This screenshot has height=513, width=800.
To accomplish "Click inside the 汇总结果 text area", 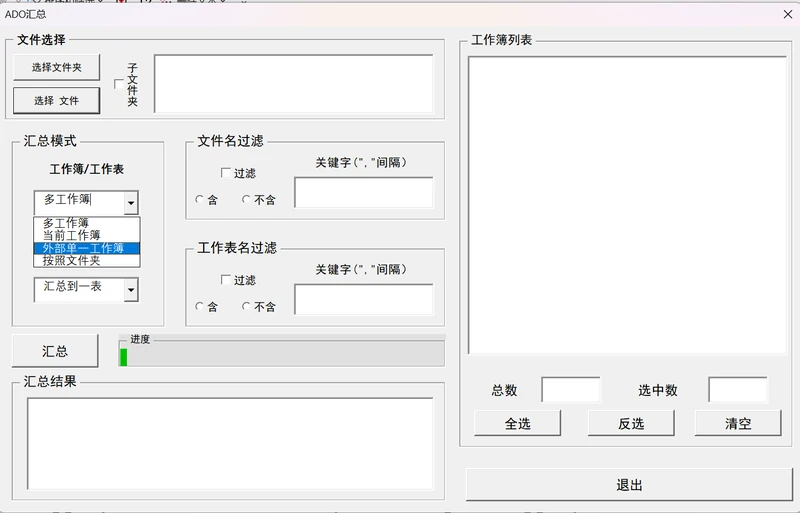I will pos(230,444).
